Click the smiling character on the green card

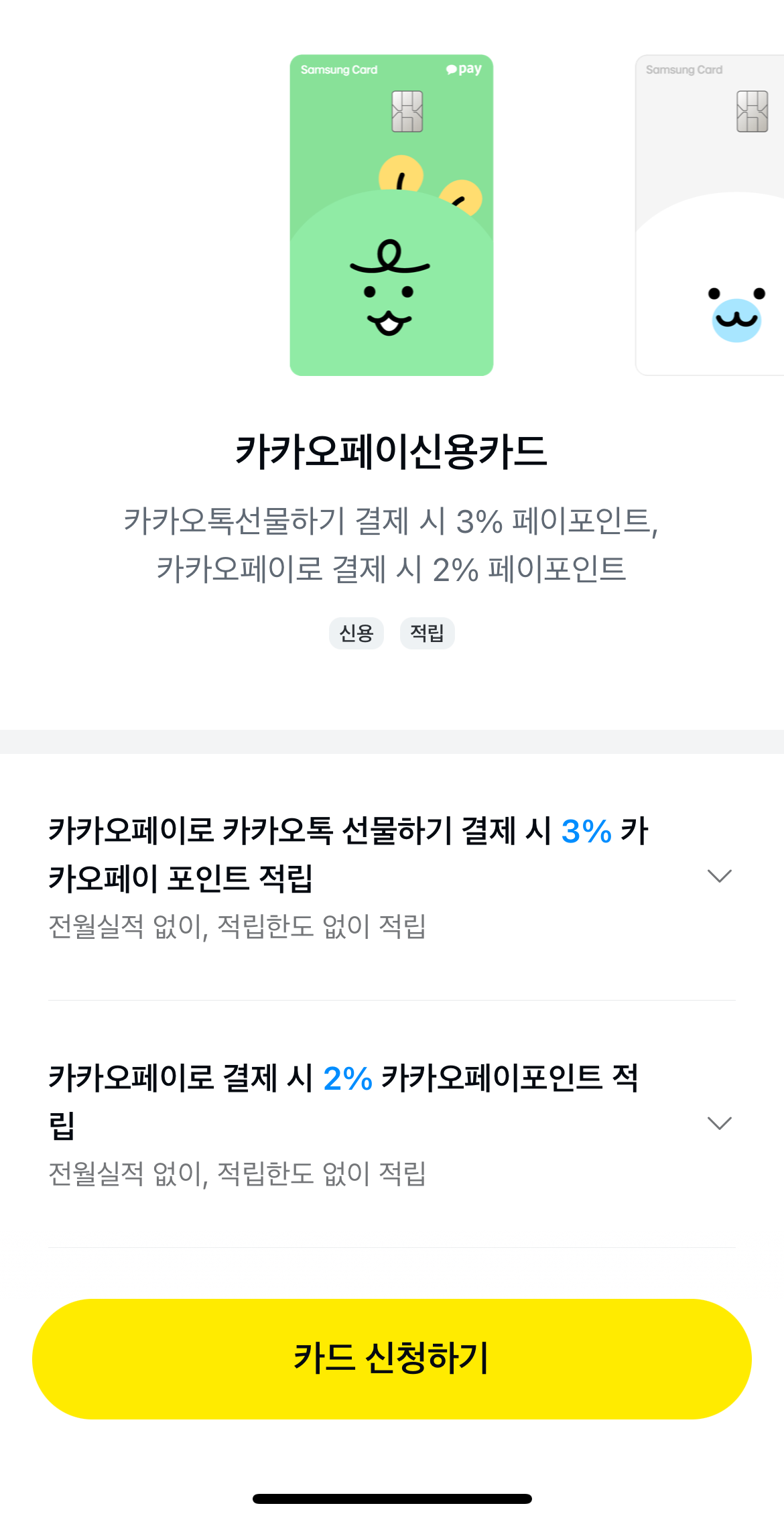click(x=389, y=288)
